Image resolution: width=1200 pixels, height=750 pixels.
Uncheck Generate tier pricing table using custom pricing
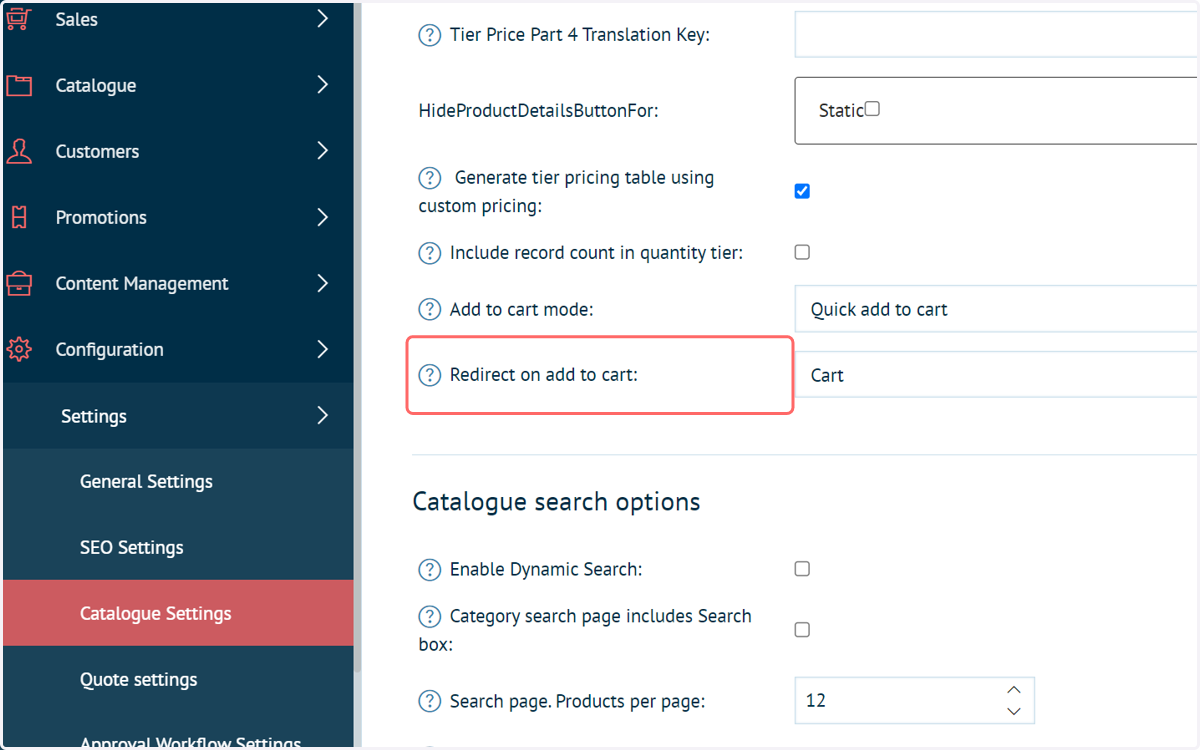802,191
